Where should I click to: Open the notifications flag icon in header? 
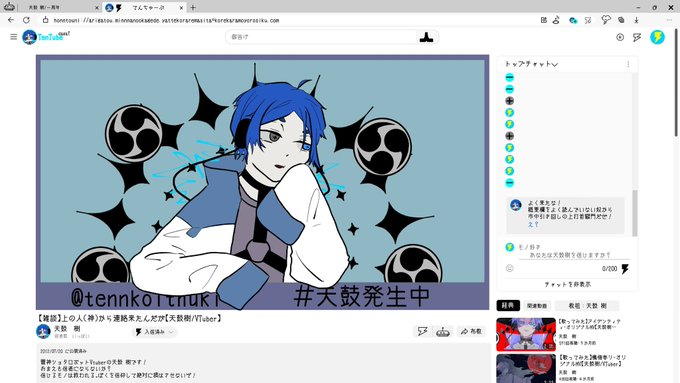637,37
